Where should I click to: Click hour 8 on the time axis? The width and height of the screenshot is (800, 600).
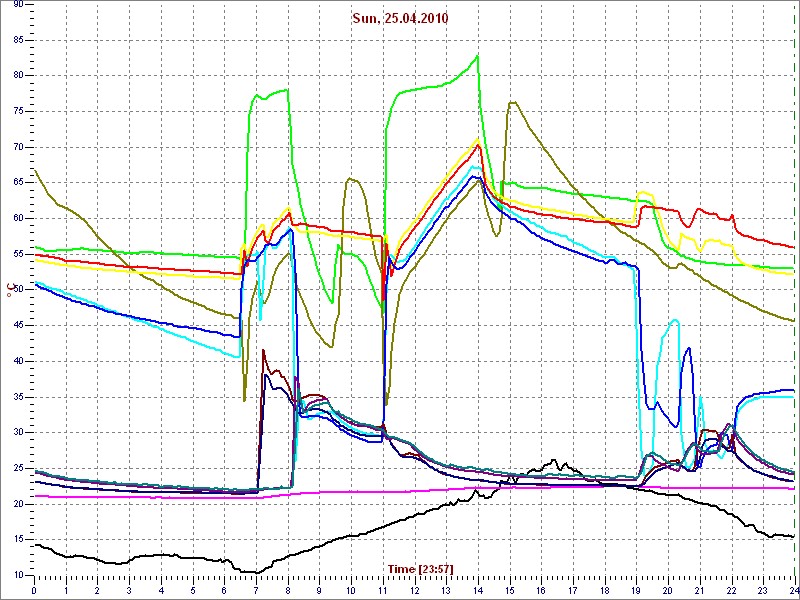coord(287,590)
